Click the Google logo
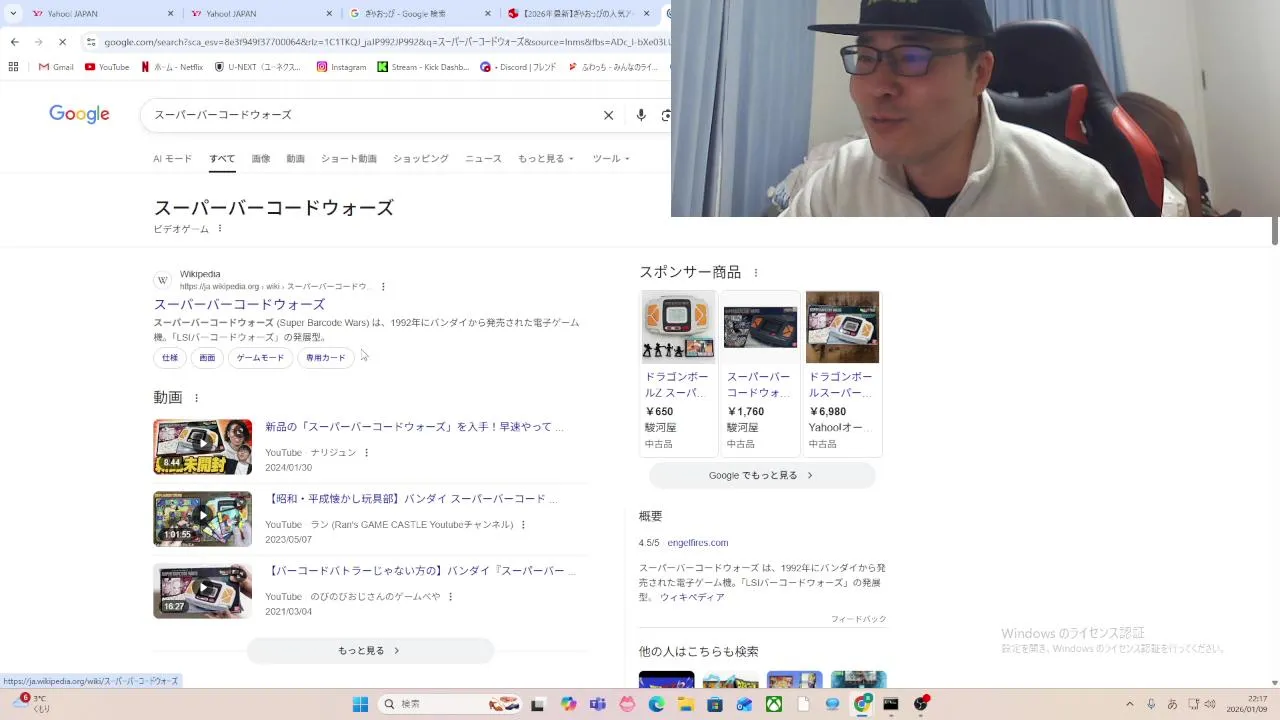Image resolution: width=1280 pixels, height=720 pixels. click(x=79, y=114)
